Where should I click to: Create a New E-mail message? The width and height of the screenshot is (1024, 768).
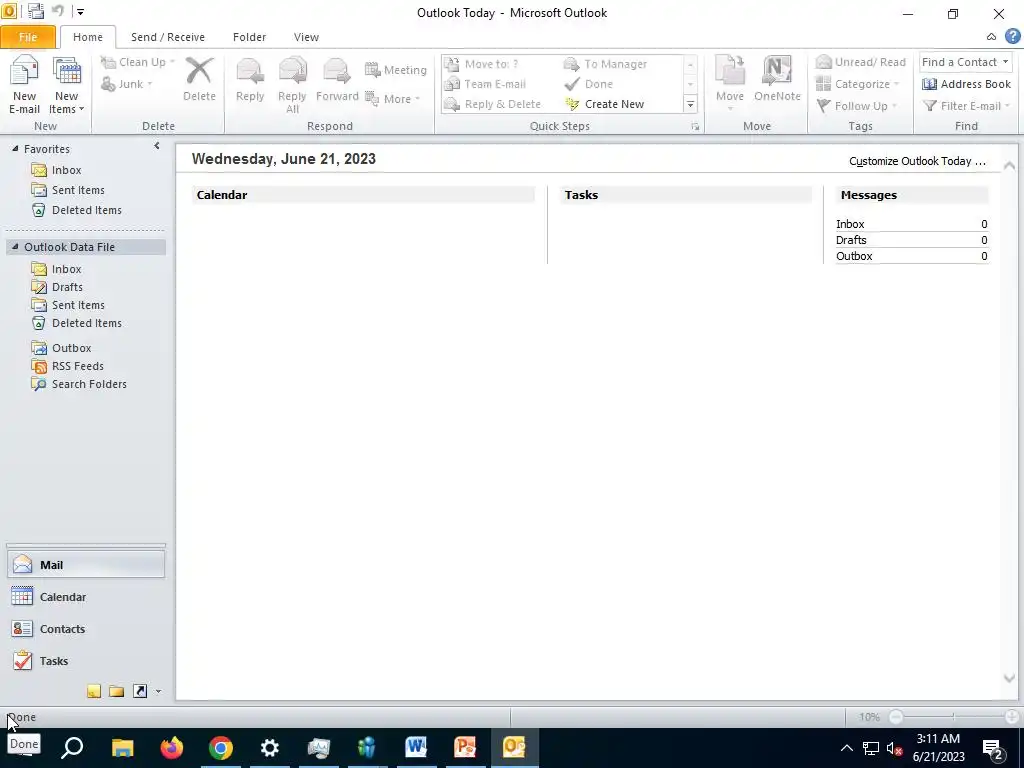(x=24, y=85)
